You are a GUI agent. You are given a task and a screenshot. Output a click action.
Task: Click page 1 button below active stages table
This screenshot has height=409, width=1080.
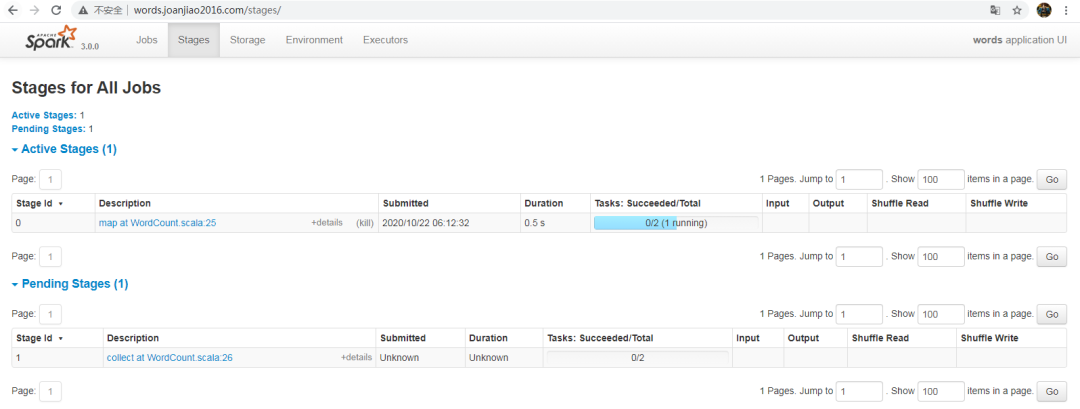tap(50, 257)
